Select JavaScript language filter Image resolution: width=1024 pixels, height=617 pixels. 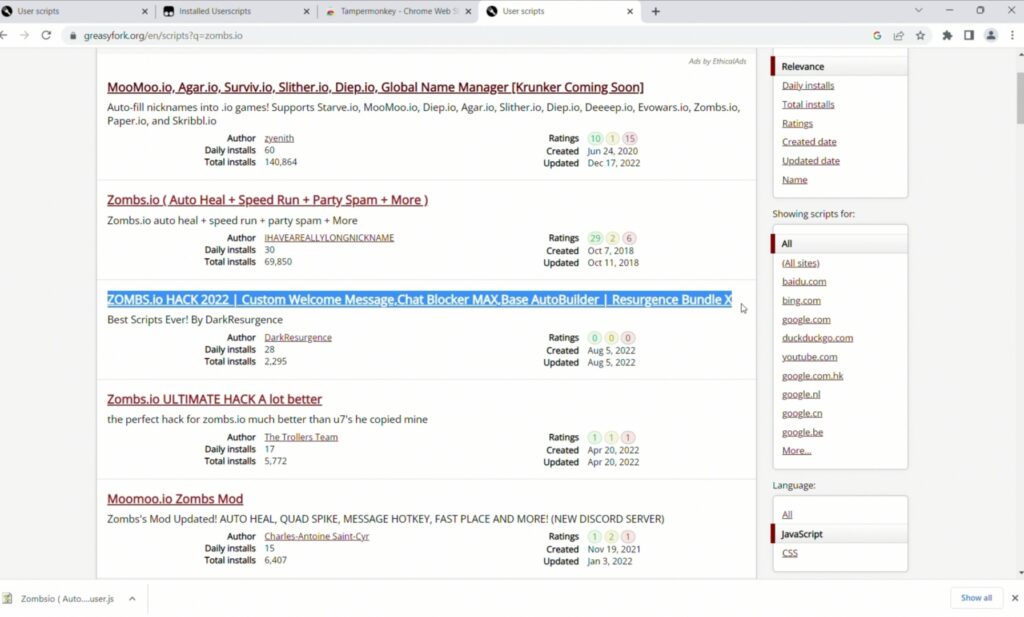840,534
